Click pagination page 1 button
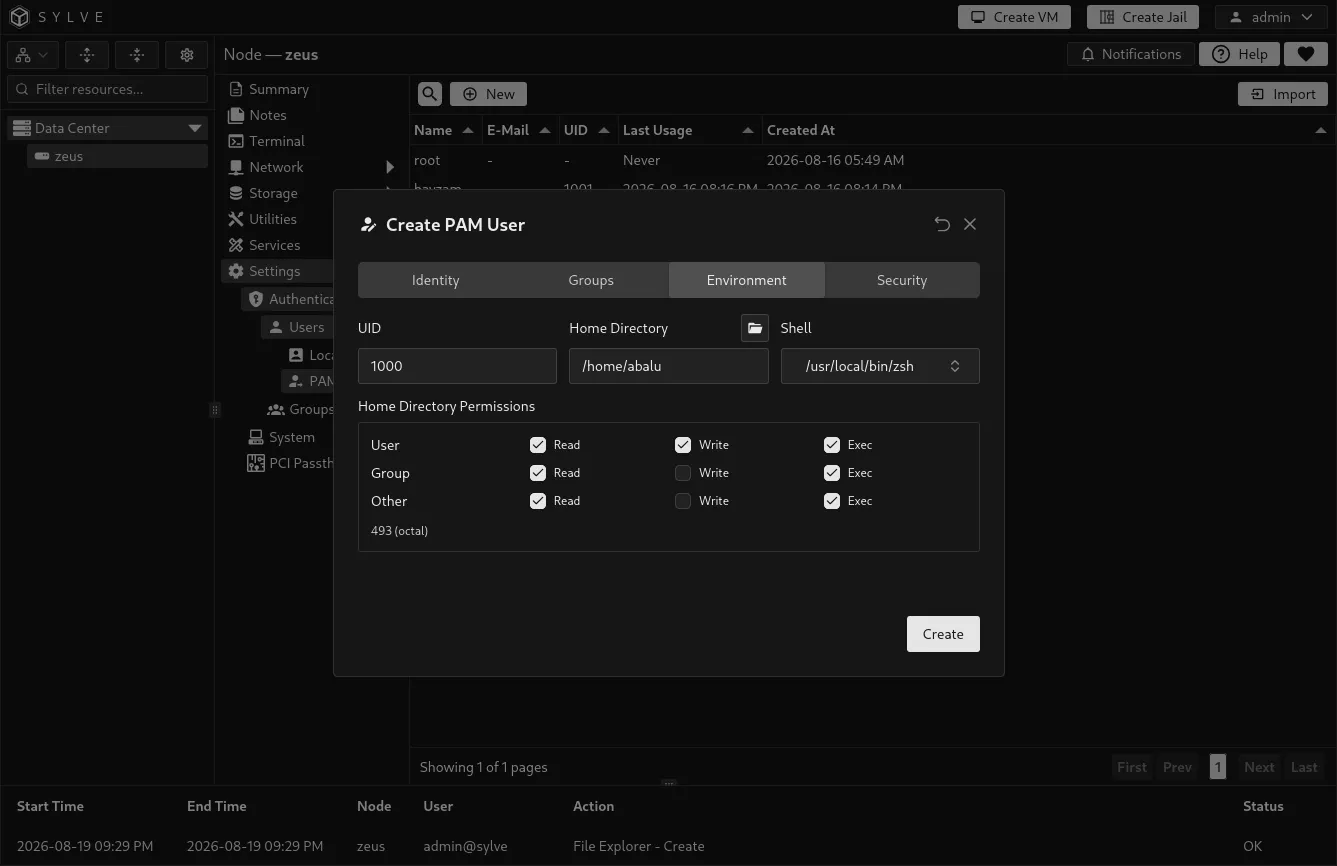The image size is (1337, 866). 1217,767
